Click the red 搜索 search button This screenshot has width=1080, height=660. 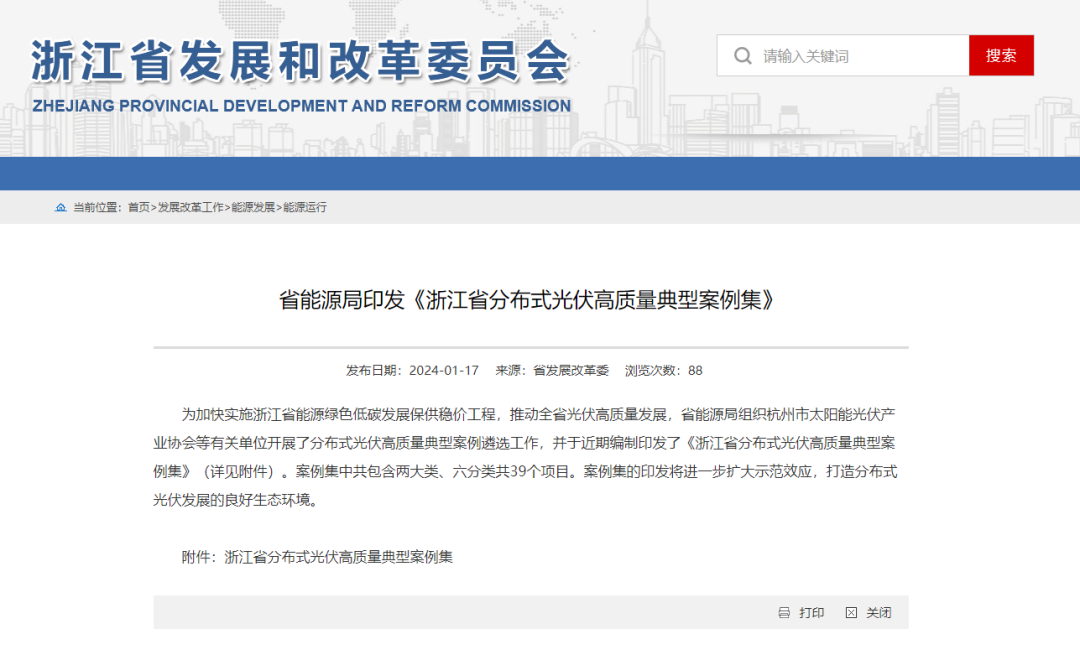(1001, 55)
